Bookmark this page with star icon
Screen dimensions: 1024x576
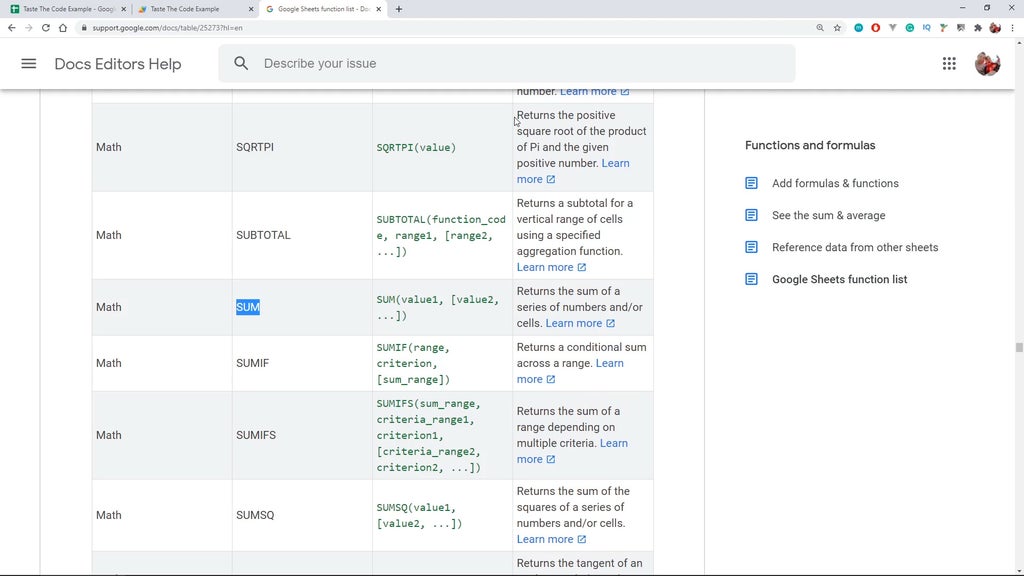[x=837, y=28]
